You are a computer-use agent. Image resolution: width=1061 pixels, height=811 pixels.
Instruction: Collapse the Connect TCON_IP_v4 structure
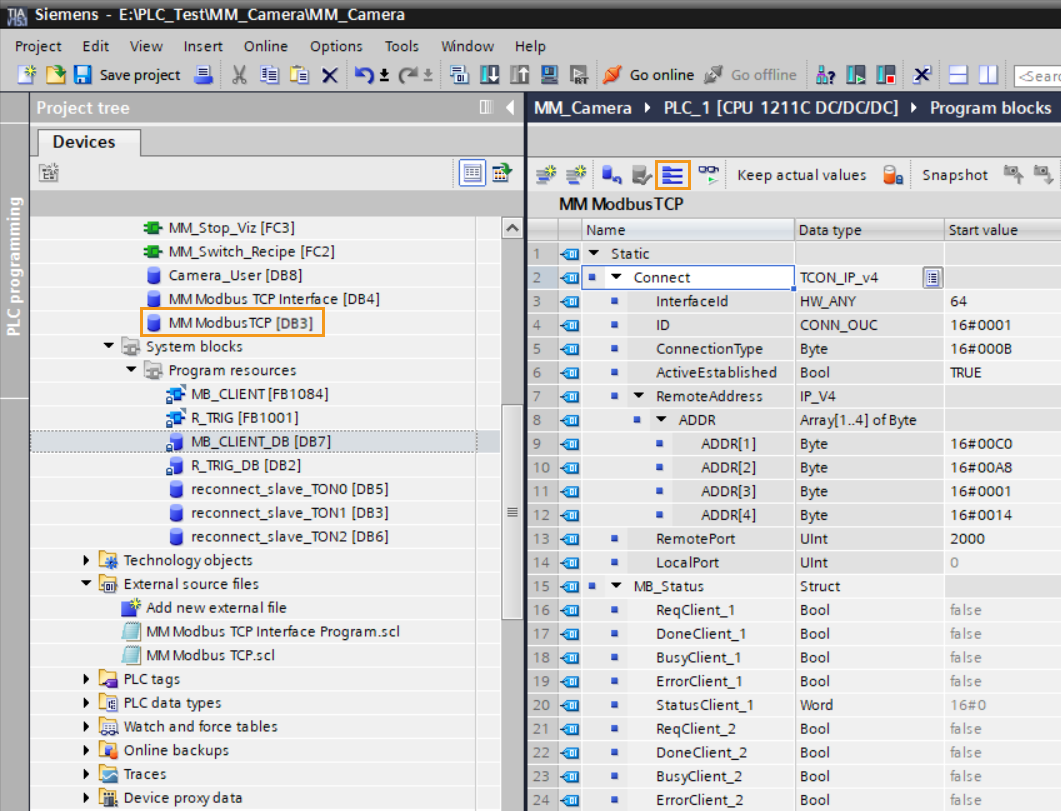point(614,276)
